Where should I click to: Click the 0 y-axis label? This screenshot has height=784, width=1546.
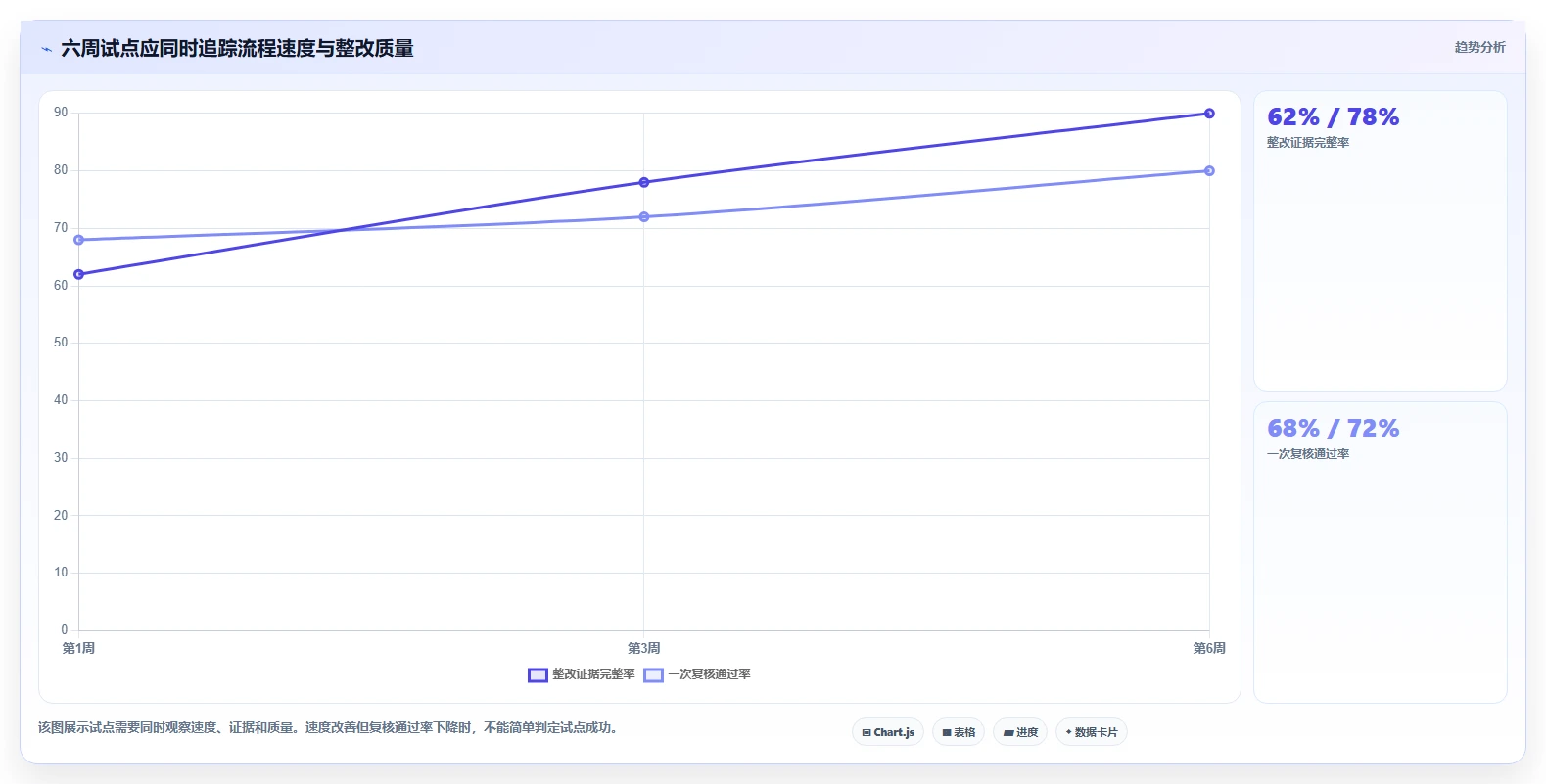(65, 630)
